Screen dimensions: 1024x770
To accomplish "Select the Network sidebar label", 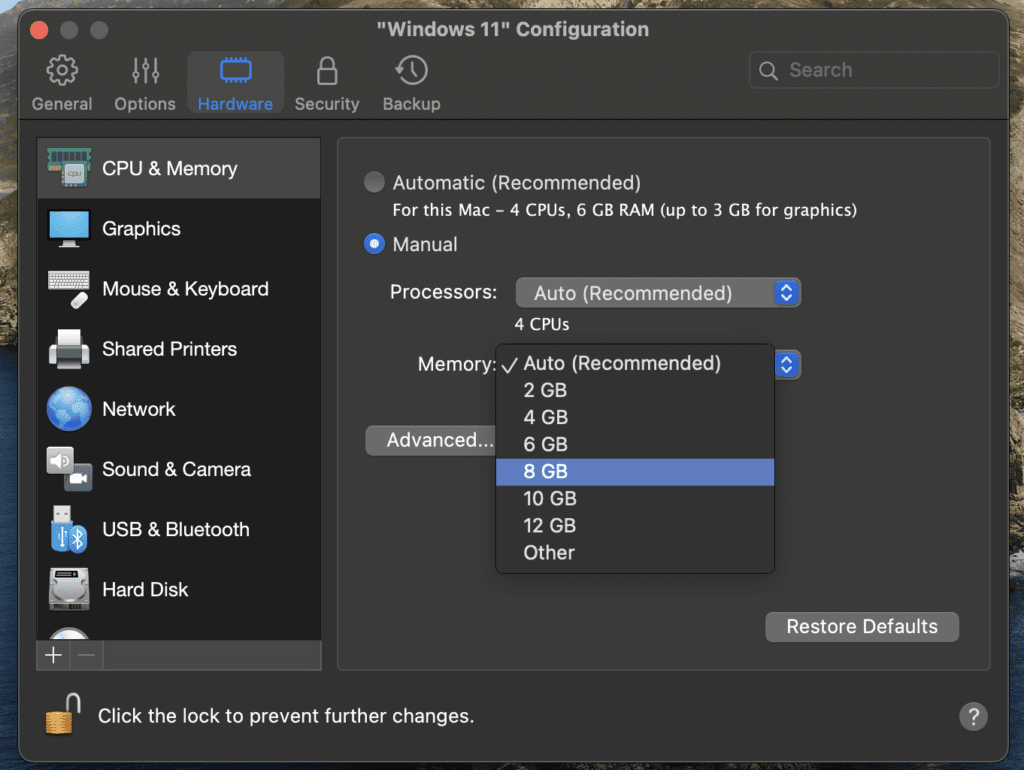I will pyautogui.click(x=139, y=409).
